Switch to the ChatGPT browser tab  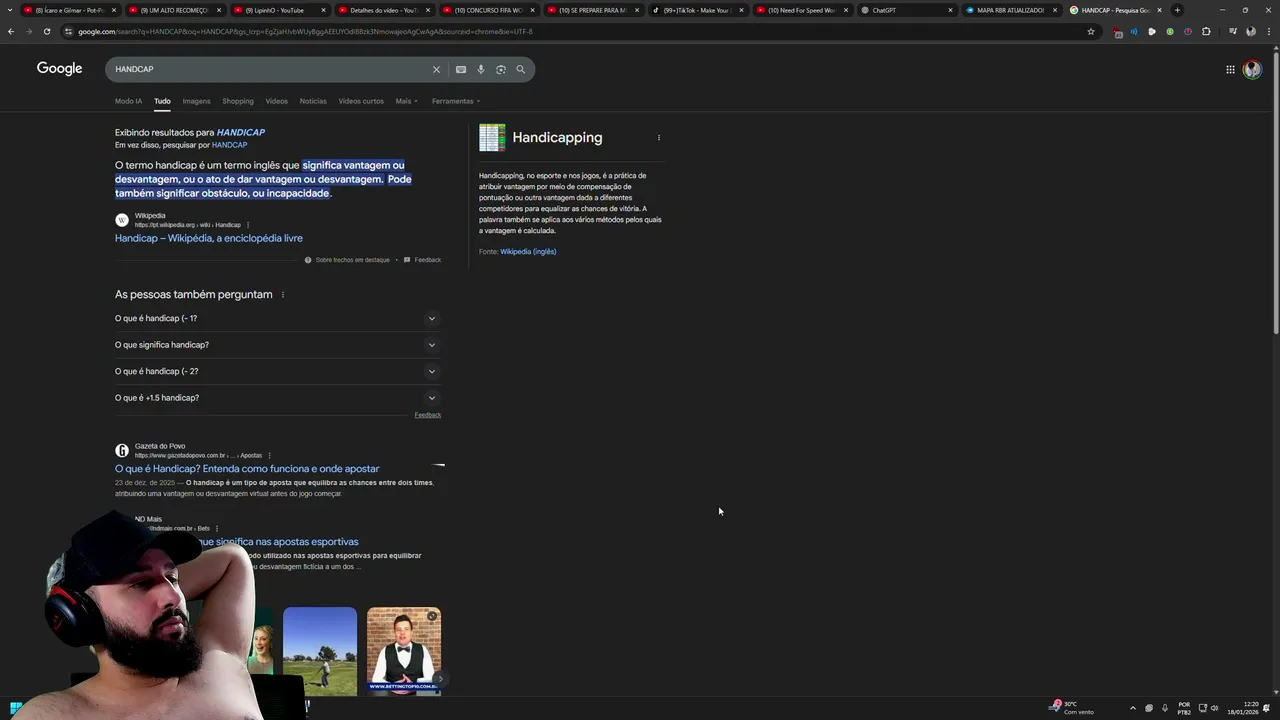(x=908, y=10)
